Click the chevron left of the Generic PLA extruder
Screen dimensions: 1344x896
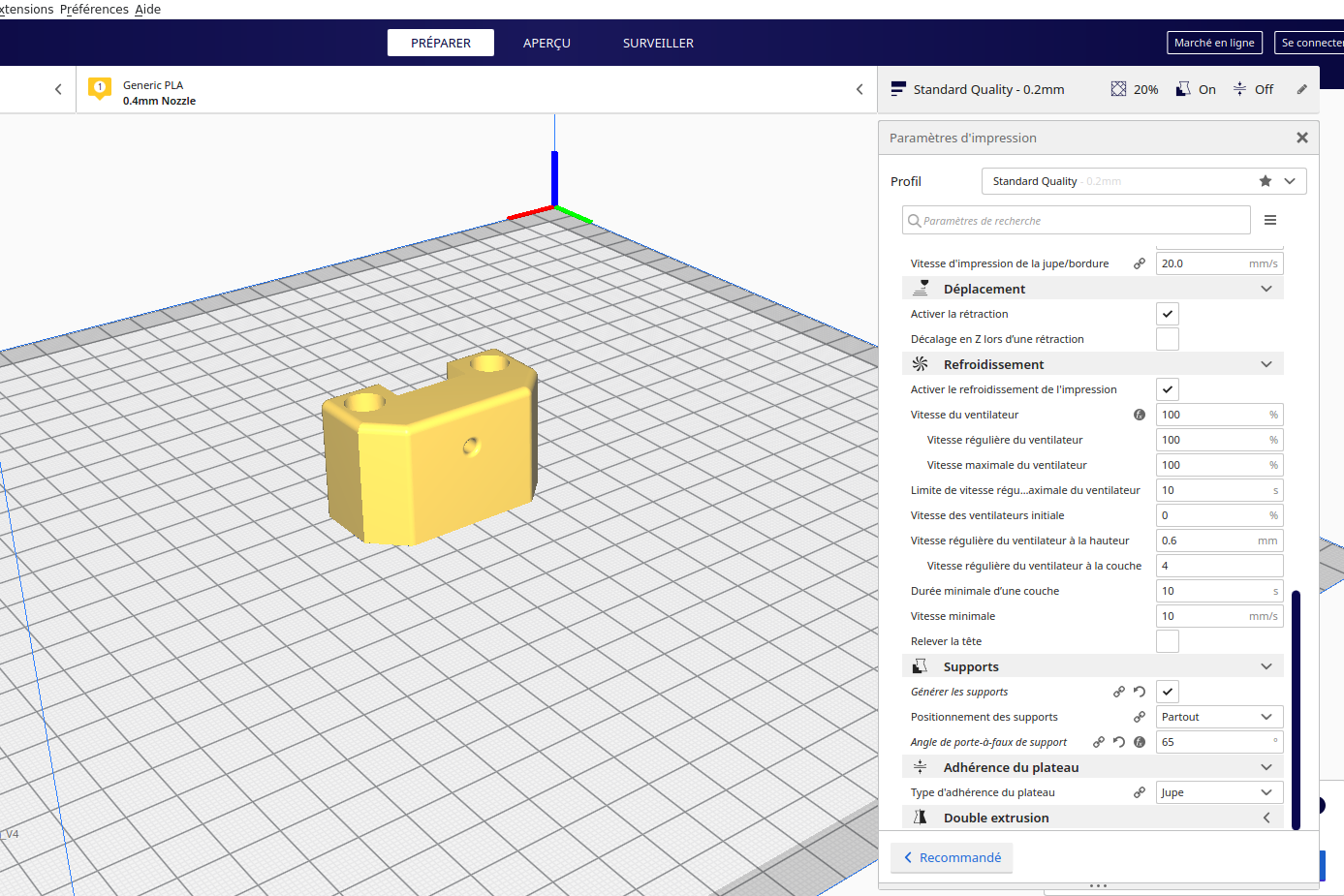click(58, 89)
